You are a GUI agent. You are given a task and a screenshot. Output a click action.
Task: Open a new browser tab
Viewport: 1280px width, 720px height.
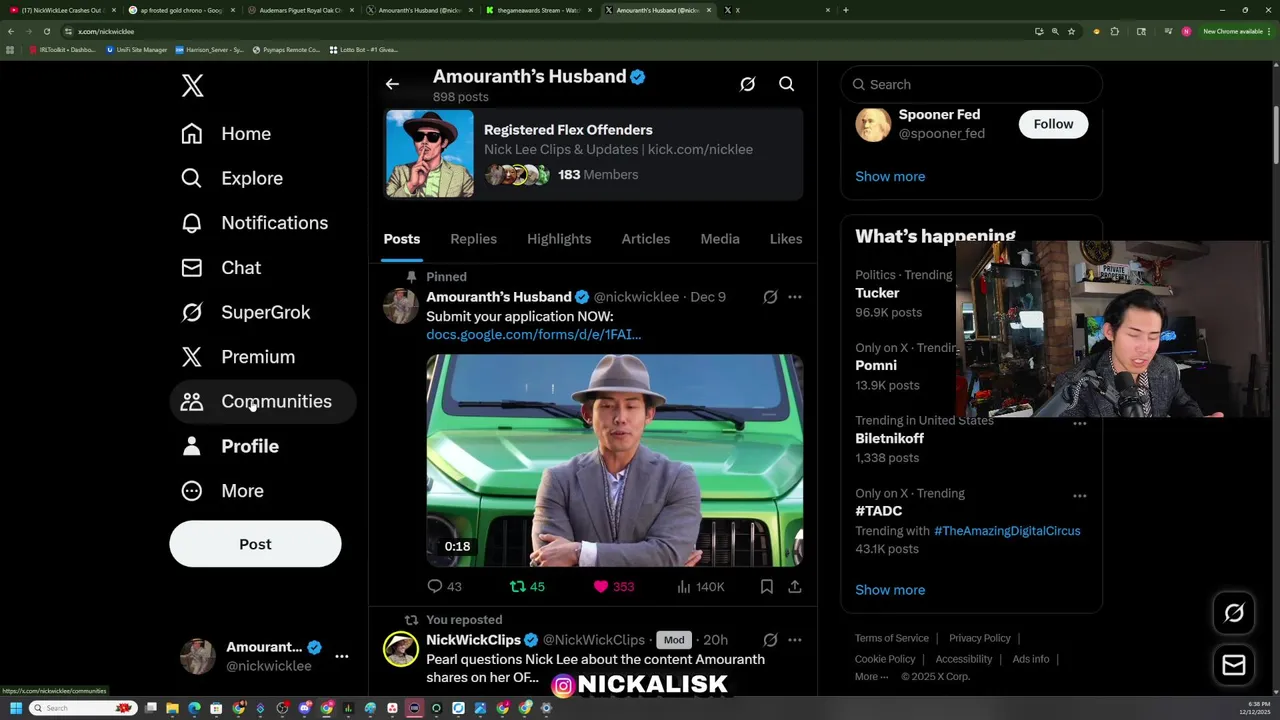tap(846, 10)
